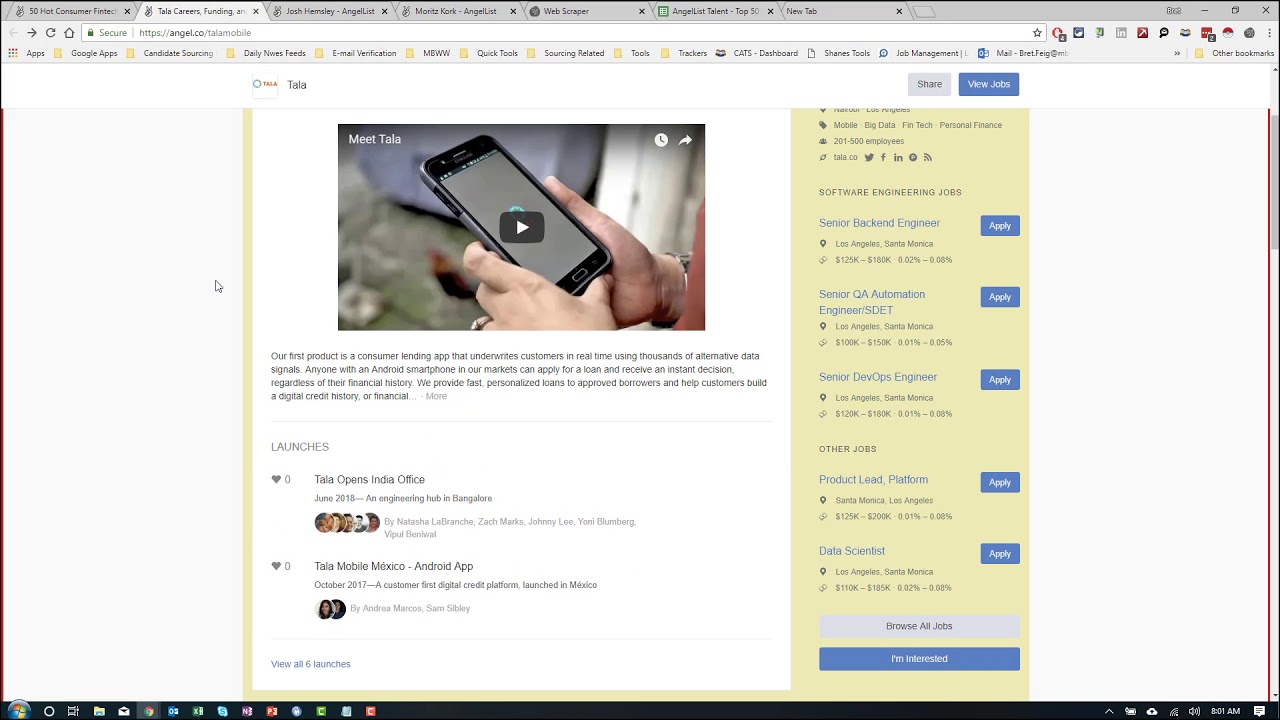Click the Pokeball extension icon
The height and width of the screenshot is (720, 1280).
pos(1228,33)
